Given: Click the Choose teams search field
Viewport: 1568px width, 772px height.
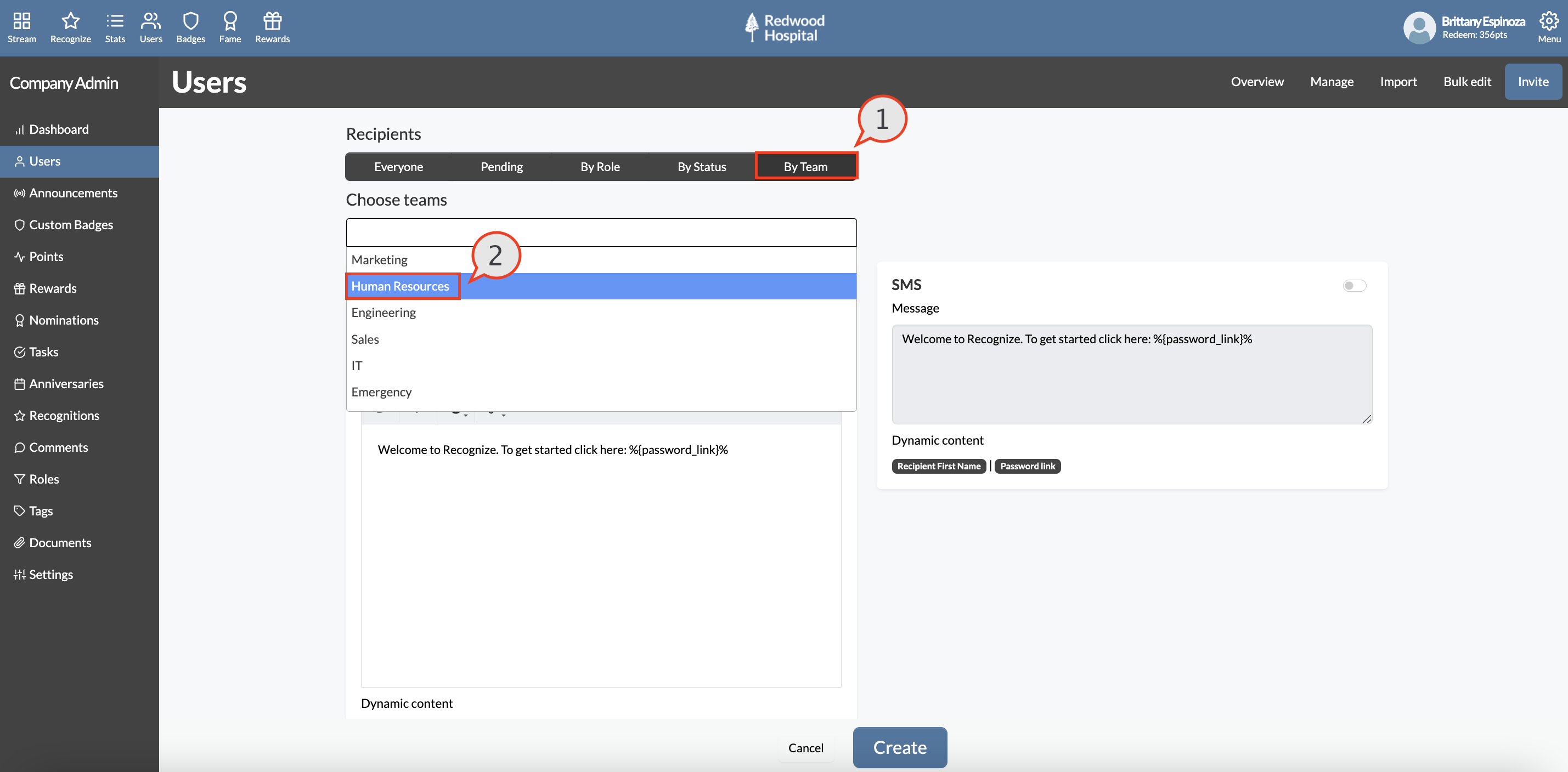Looking at the screenshot, I should click(601, 232).
